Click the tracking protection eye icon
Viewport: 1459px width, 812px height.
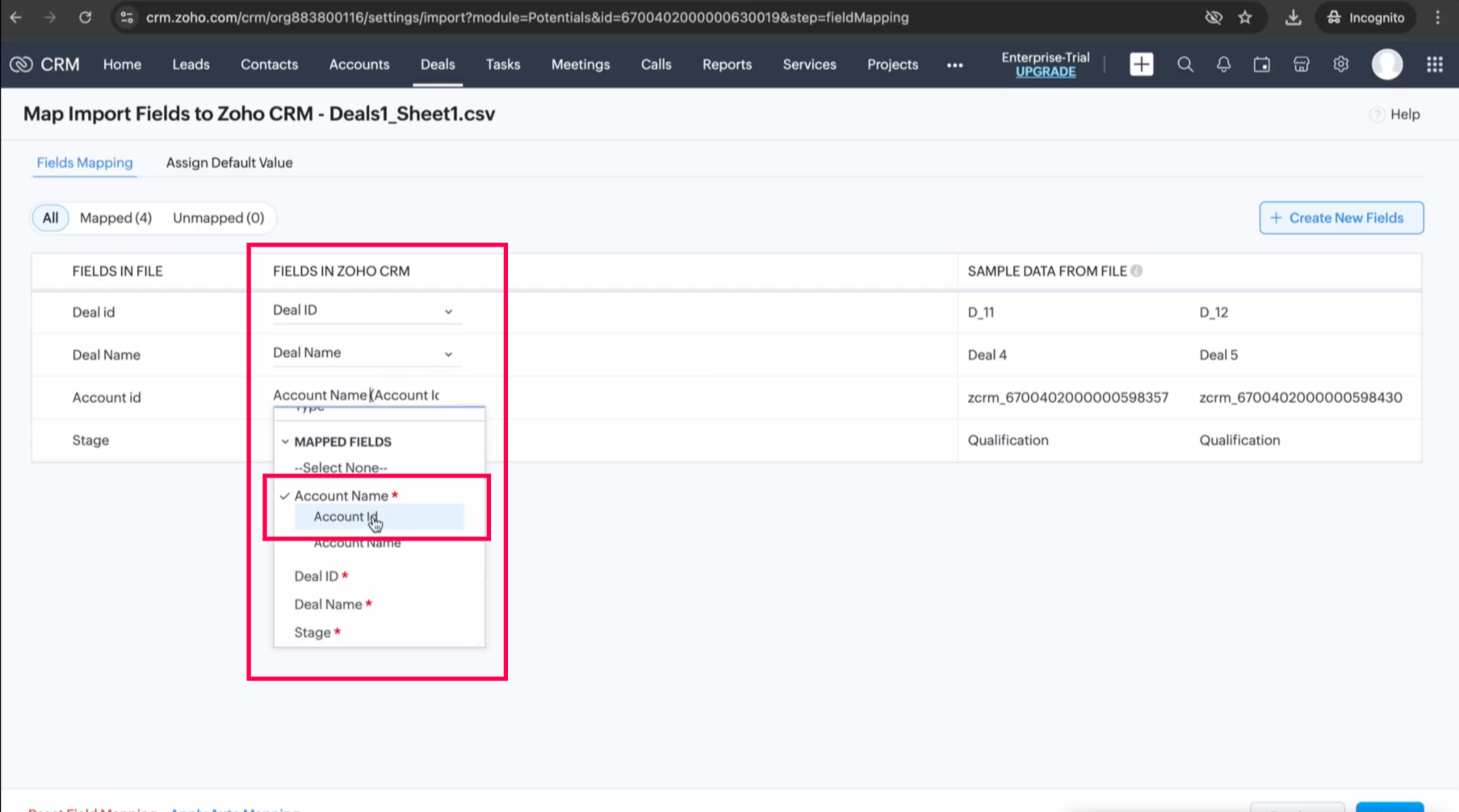click(1213, 17)
